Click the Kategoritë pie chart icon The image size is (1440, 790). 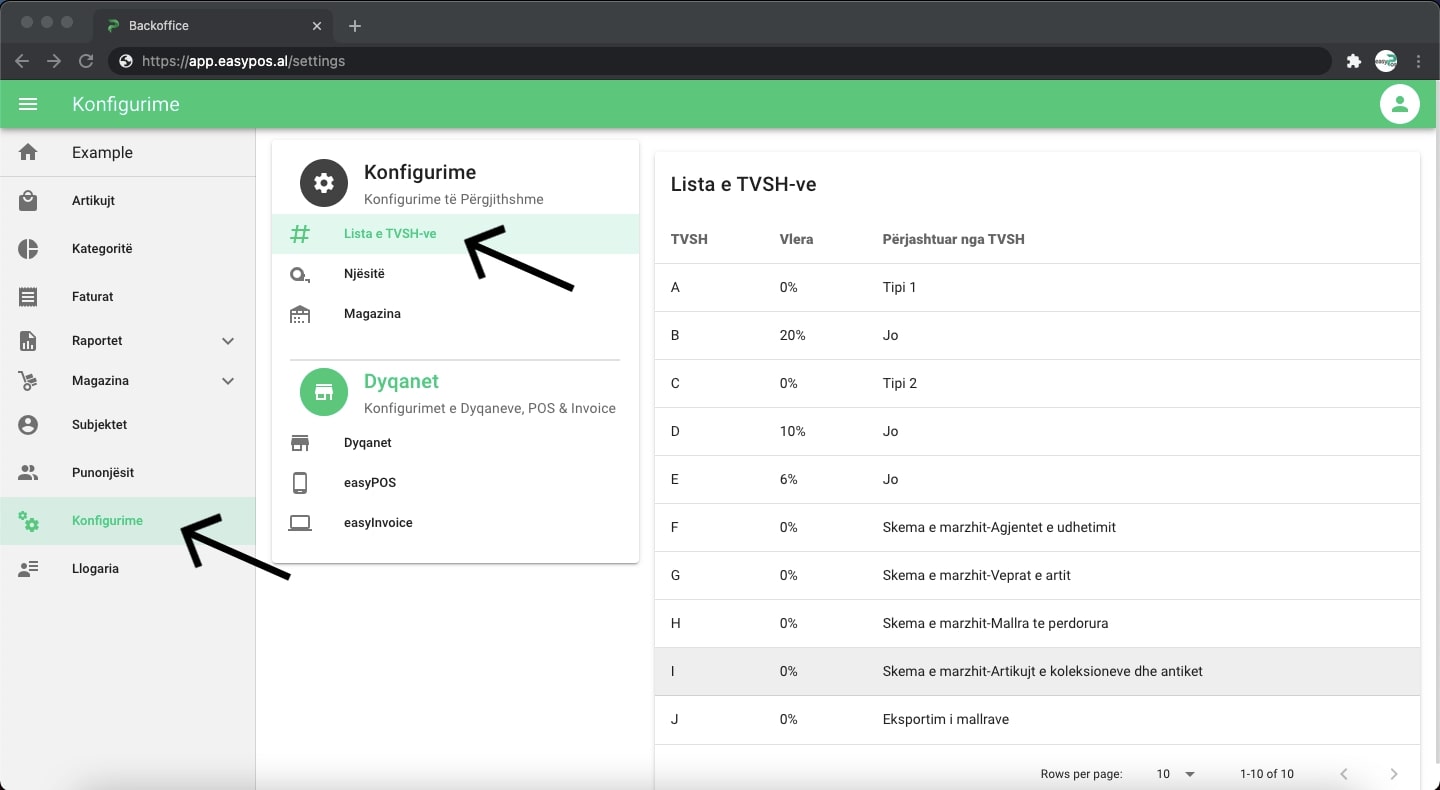coord(28,249)
